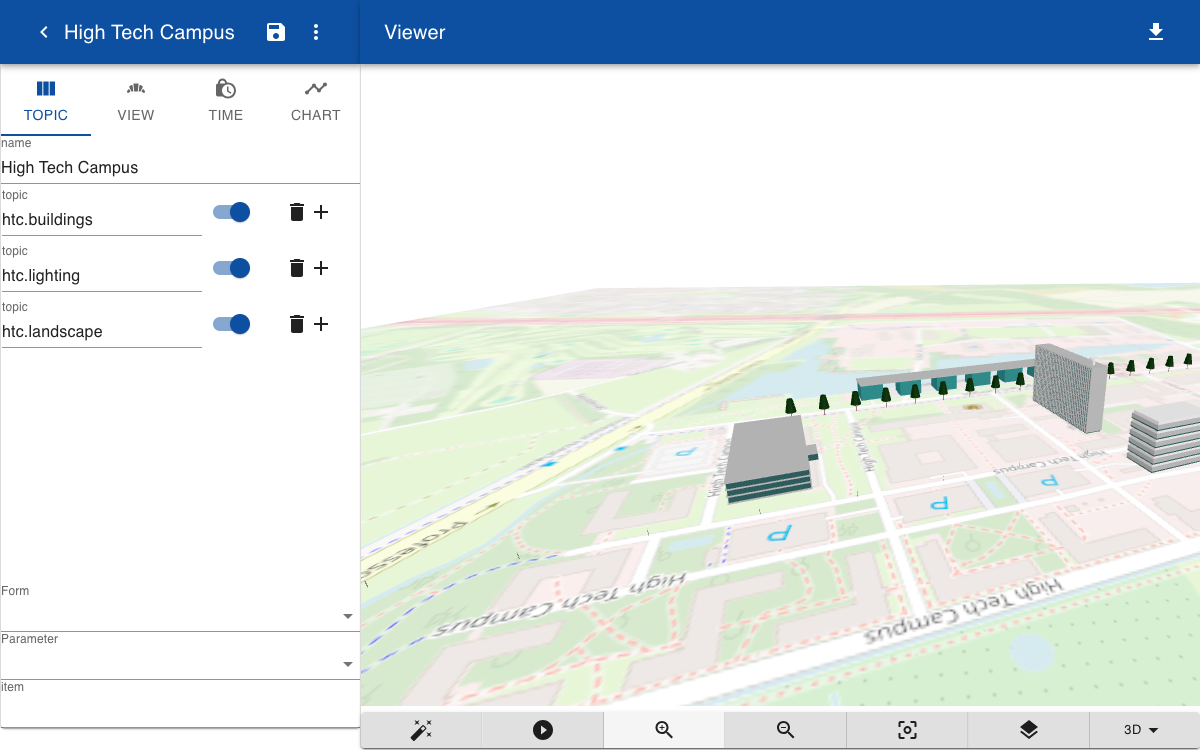The image size is (1200, 750).
Task: Zoom out of the map
Action: (786, 730)
